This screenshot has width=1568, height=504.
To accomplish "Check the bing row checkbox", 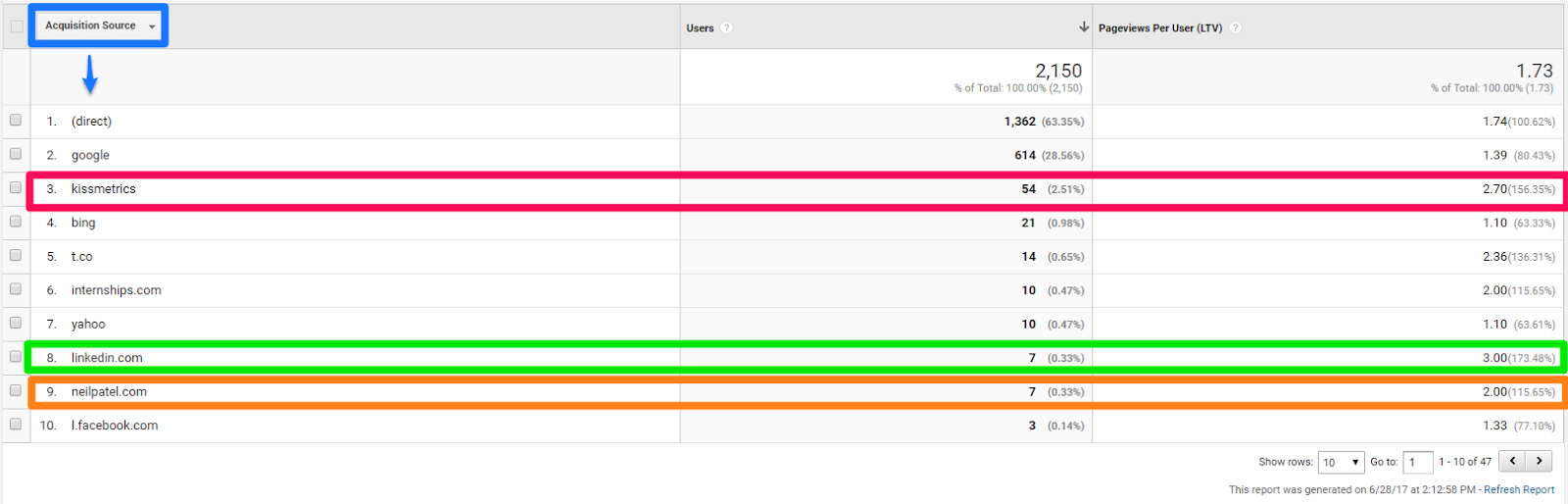I will pos(16,222).
